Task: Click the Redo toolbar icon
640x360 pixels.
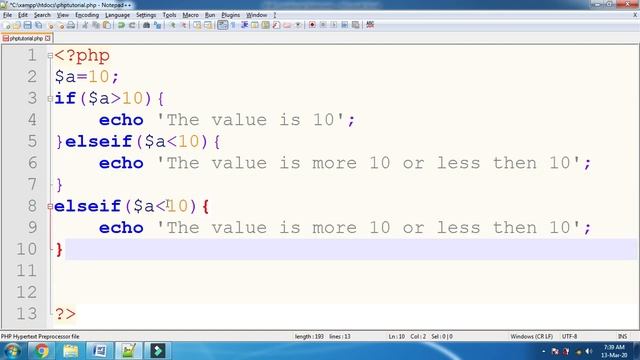Action: coord(132,25)
